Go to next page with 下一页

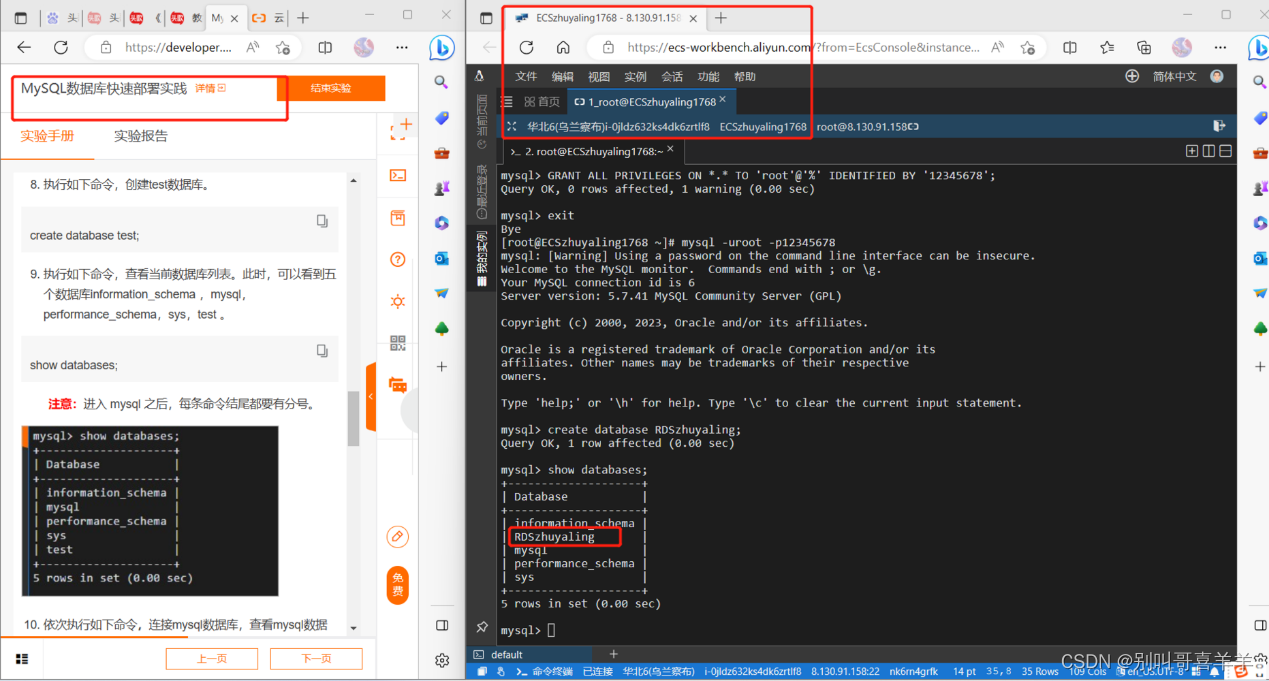point(316,658)
